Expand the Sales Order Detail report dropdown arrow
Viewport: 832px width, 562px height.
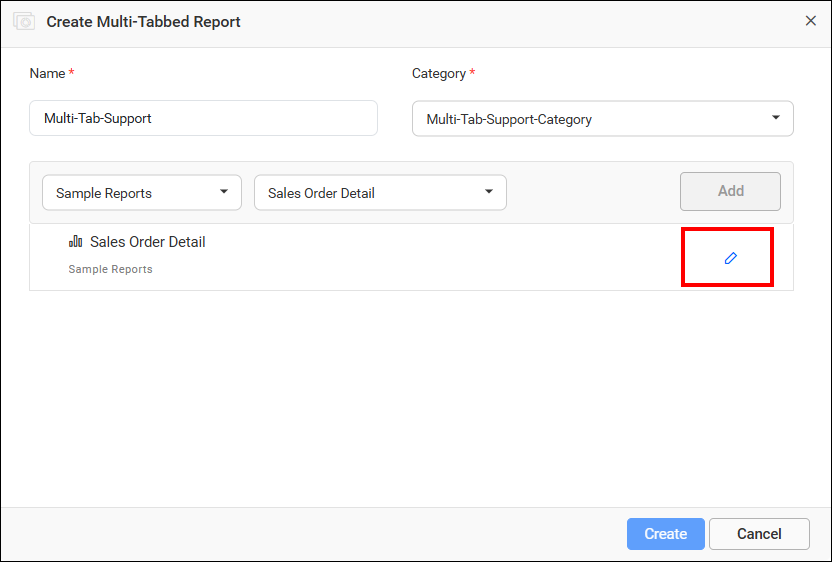click(489, 192)
